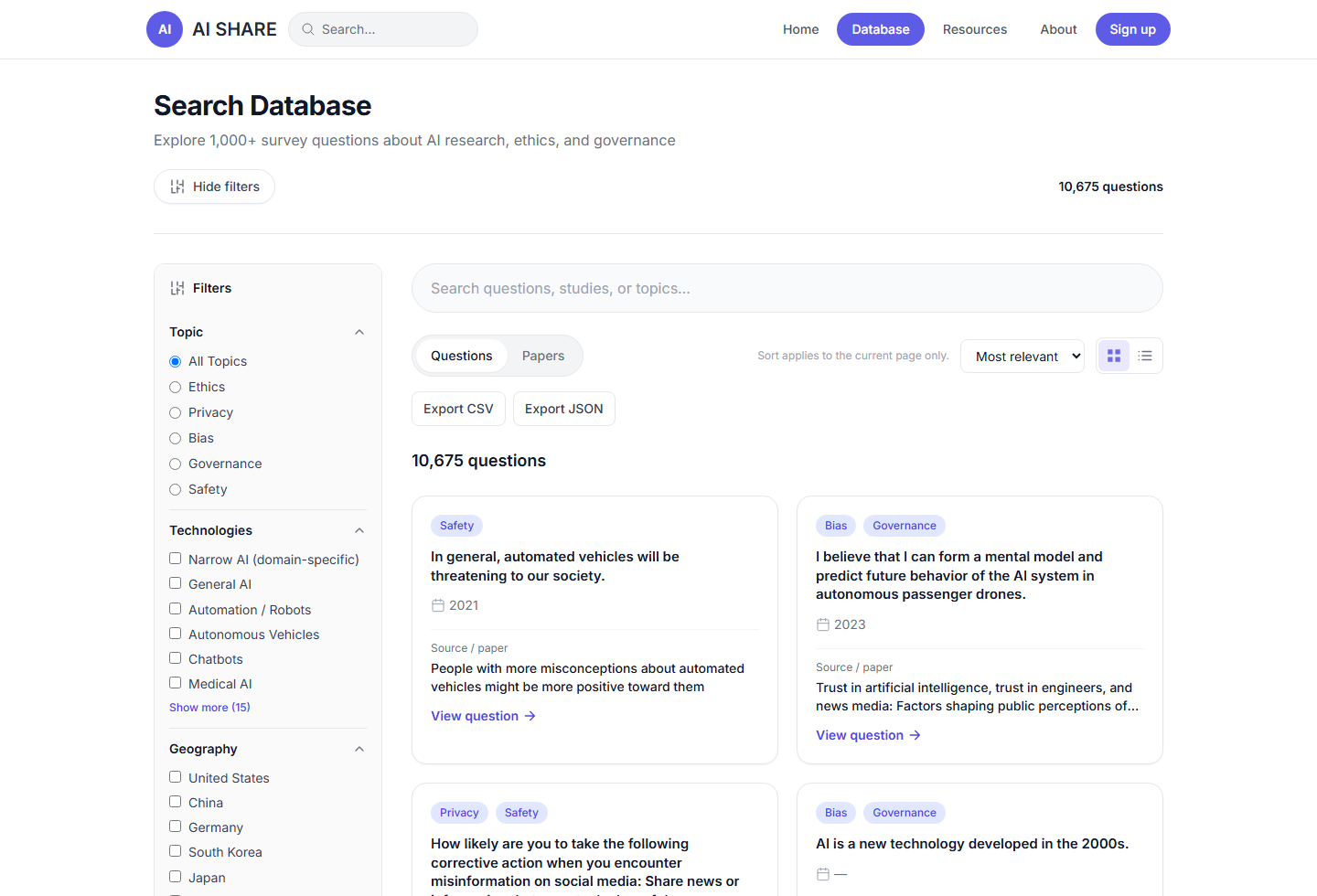1317x896 pixels.
Task: Select the Questions tab
Action: tap(462, 356)
